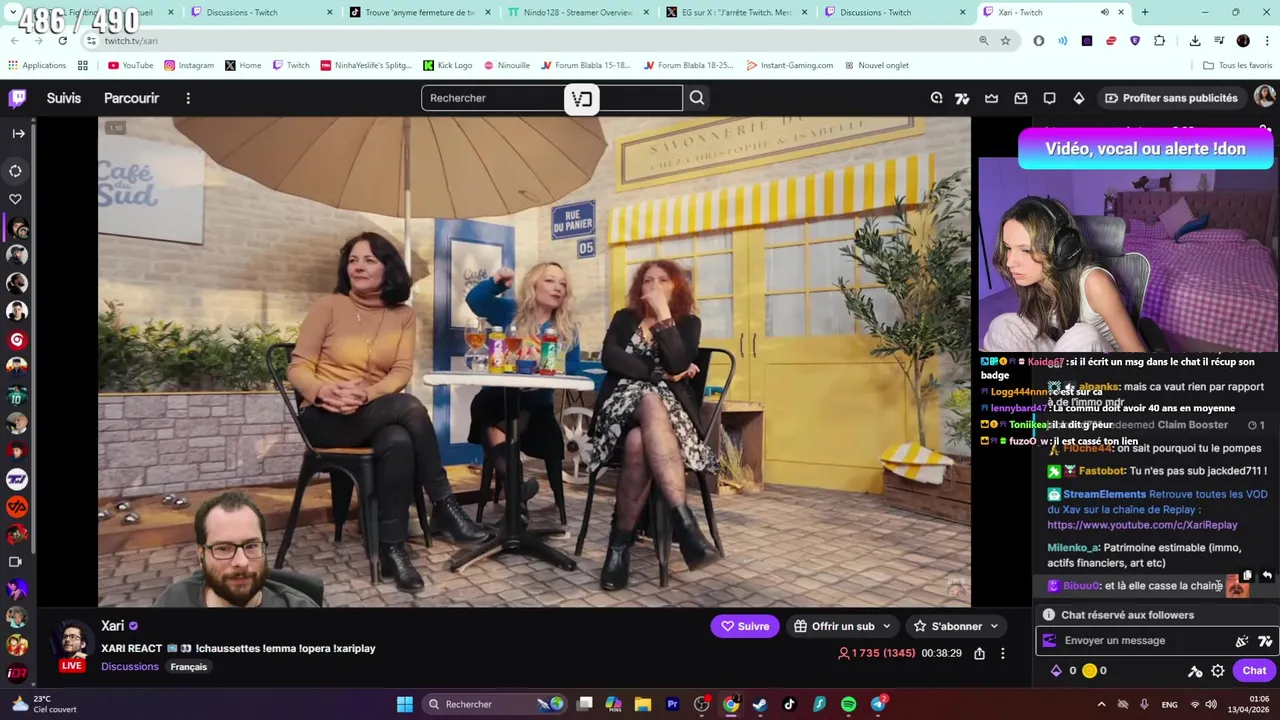Screen dimensions: 1280x720
Task: Open stream options three-dot menu
Action: [x=1003, y=653]
